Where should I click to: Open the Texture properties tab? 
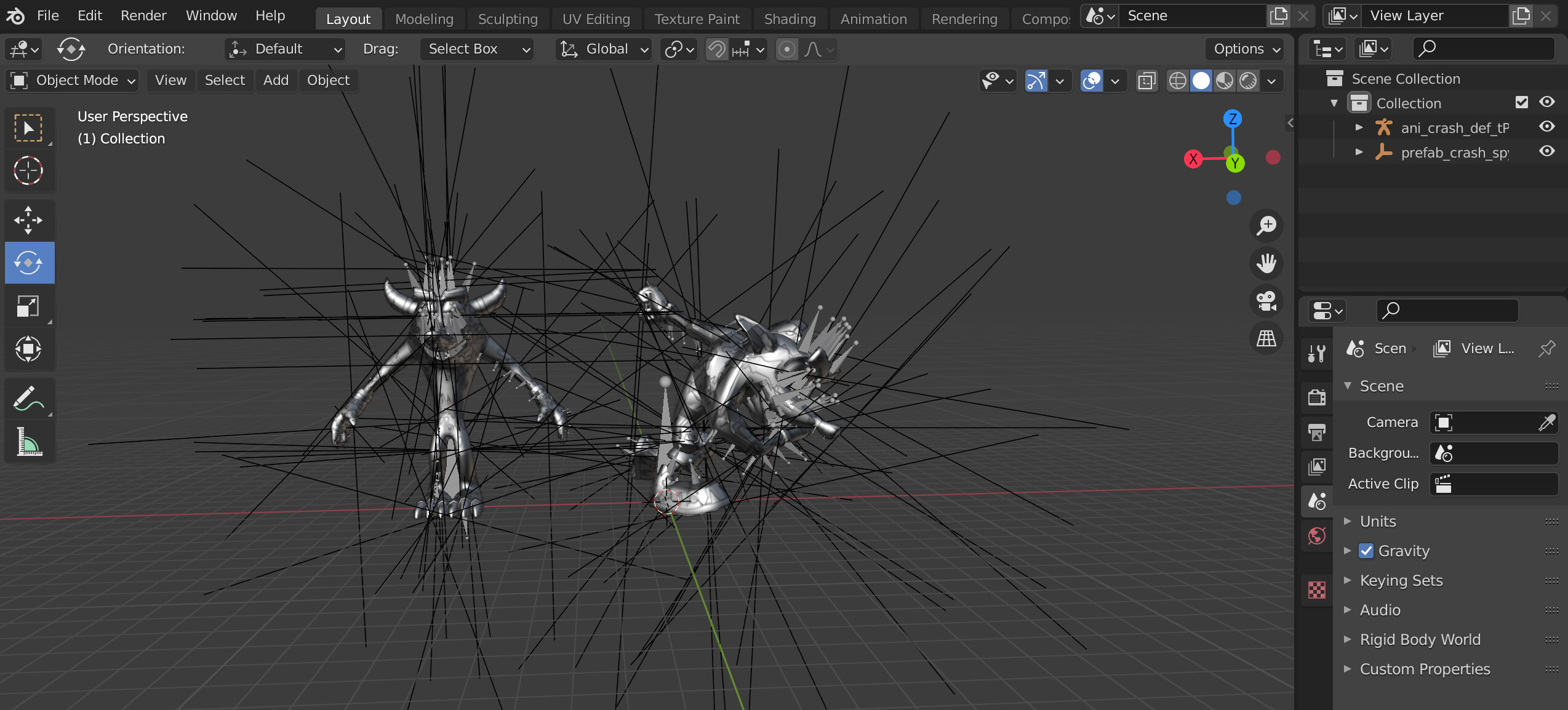1317,590
